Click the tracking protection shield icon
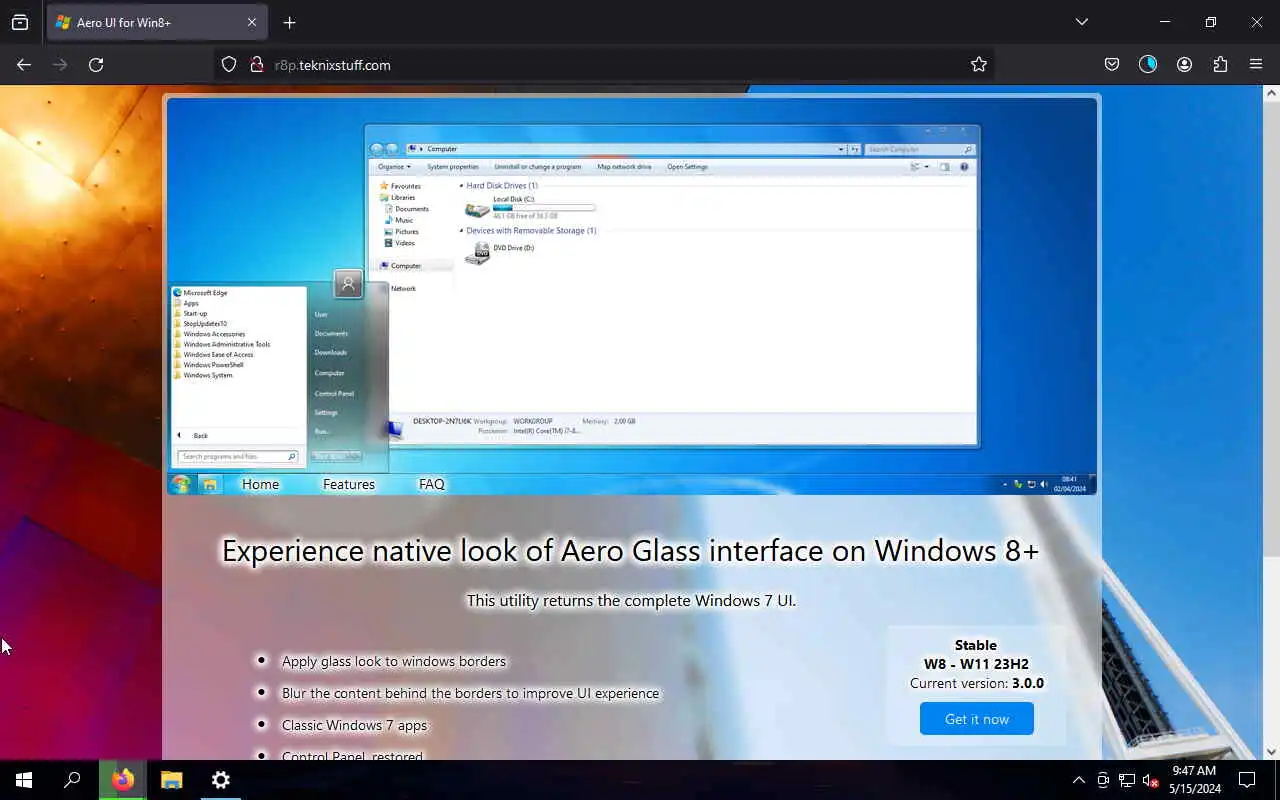 [229, 64]
